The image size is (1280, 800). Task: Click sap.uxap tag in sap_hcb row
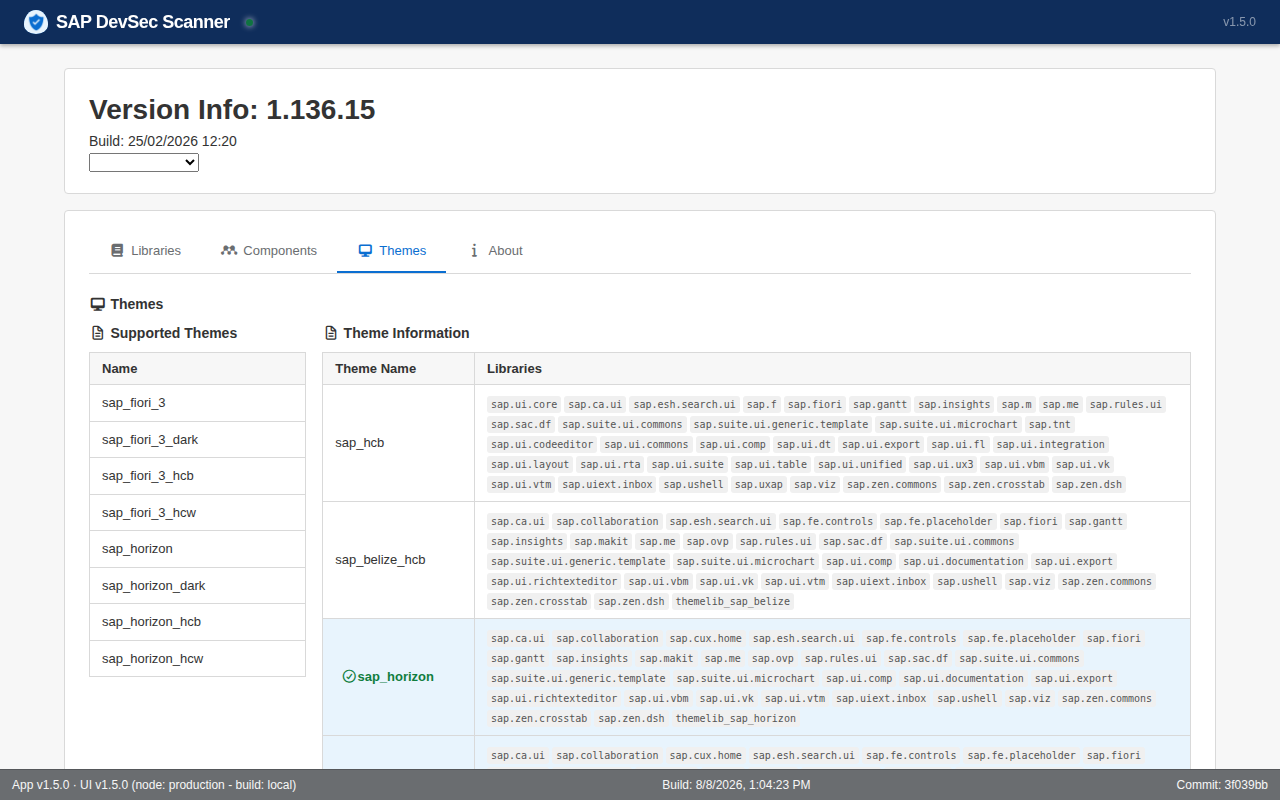758,485
